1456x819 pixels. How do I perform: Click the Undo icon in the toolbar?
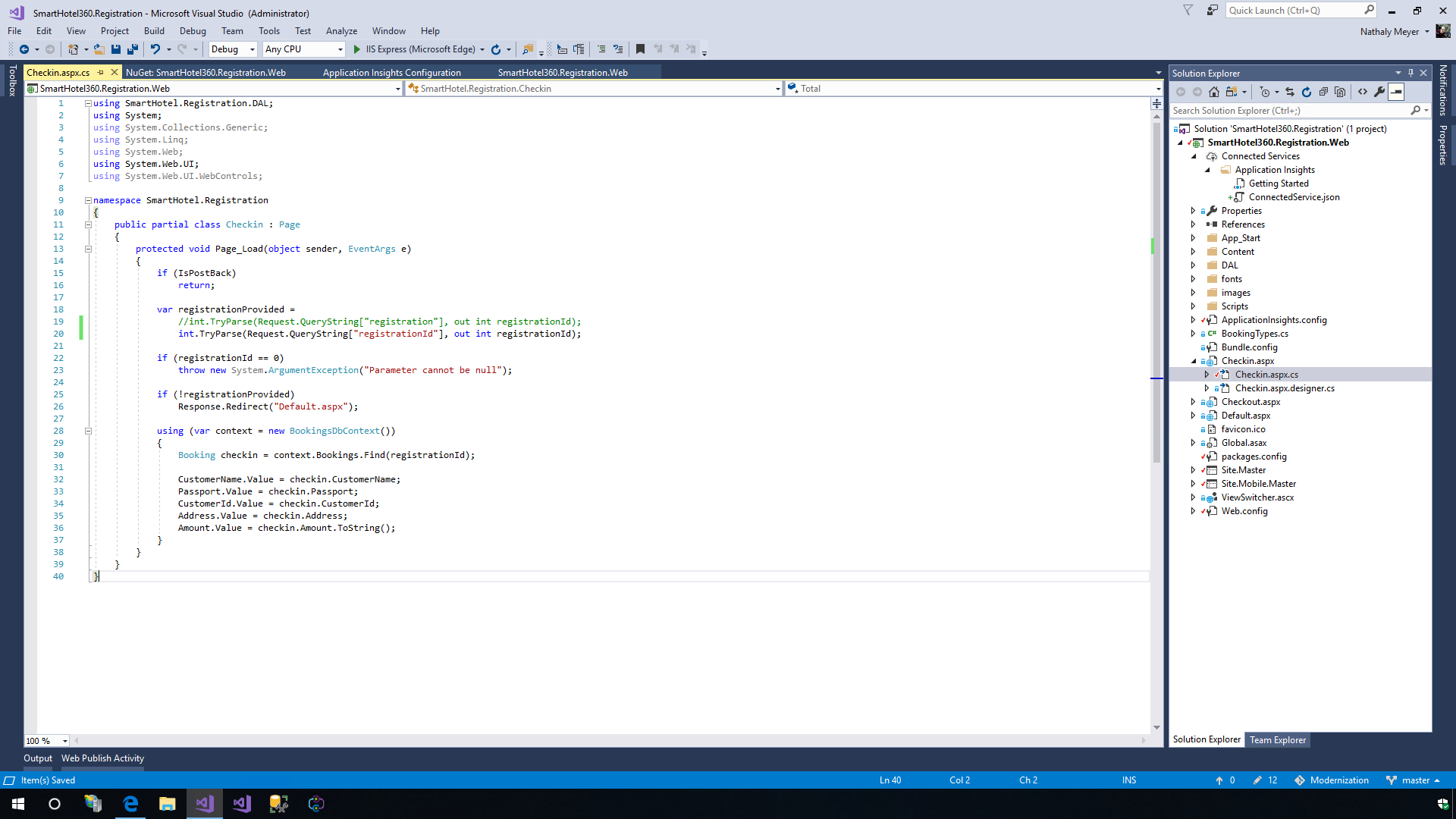click(155, 49)
